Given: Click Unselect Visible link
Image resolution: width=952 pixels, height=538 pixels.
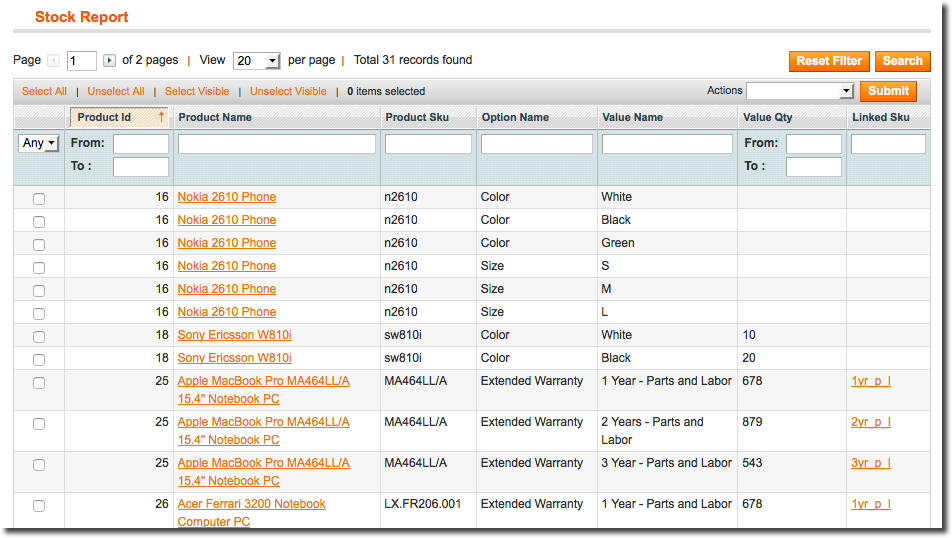Looking at the screenshot, I should (288, 91).
